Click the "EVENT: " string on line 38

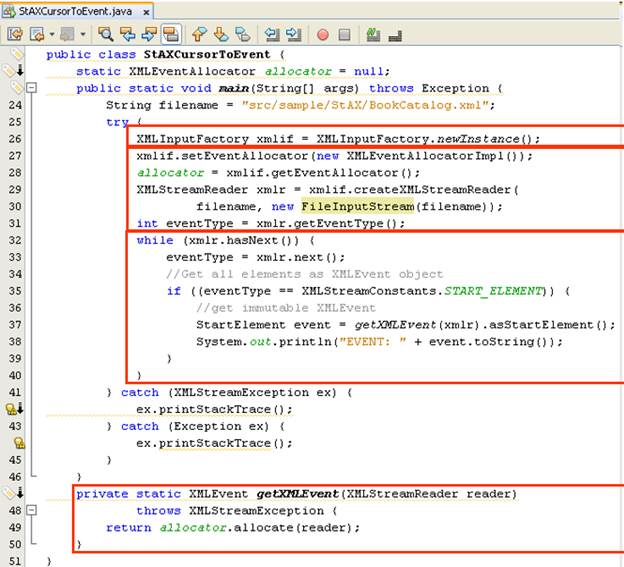coord(371,341)
